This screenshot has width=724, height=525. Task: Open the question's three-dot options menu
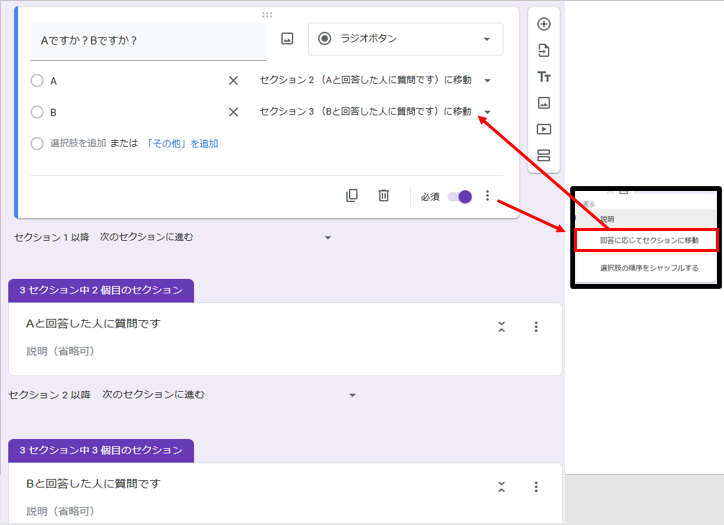point(487,196)
